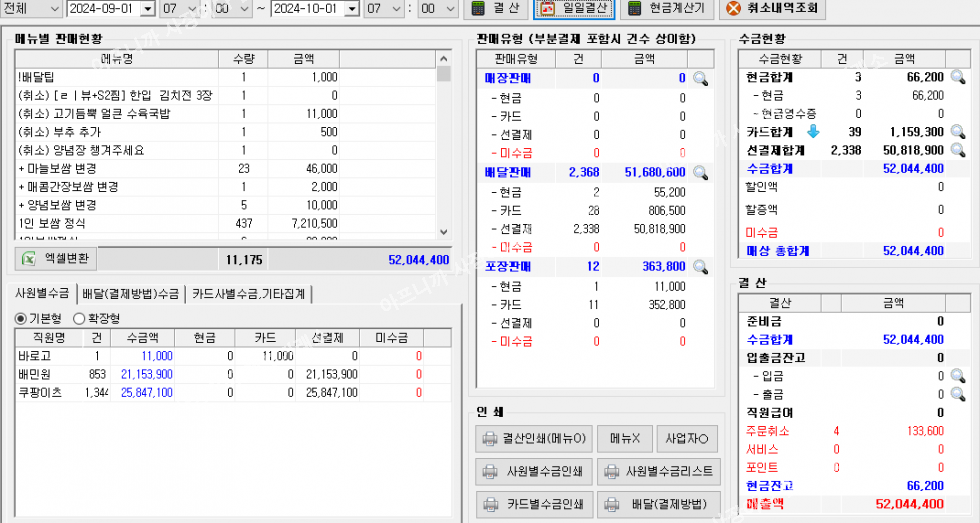Click magnifier next to 배달판매 total
Image resolution: width=980 pixels, height=523 pixels.
[x=701, y=173]
